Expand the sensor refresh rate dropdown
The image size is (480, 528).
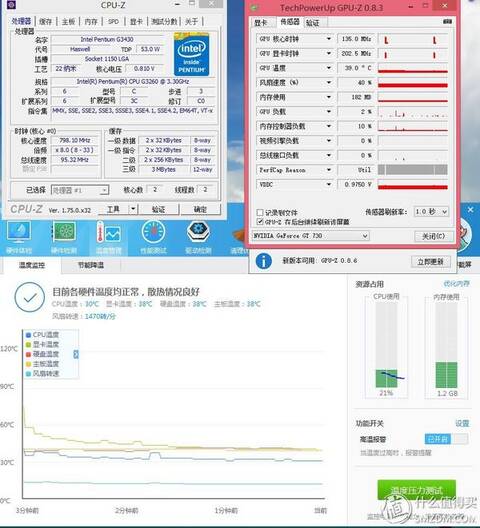(431, 211)
